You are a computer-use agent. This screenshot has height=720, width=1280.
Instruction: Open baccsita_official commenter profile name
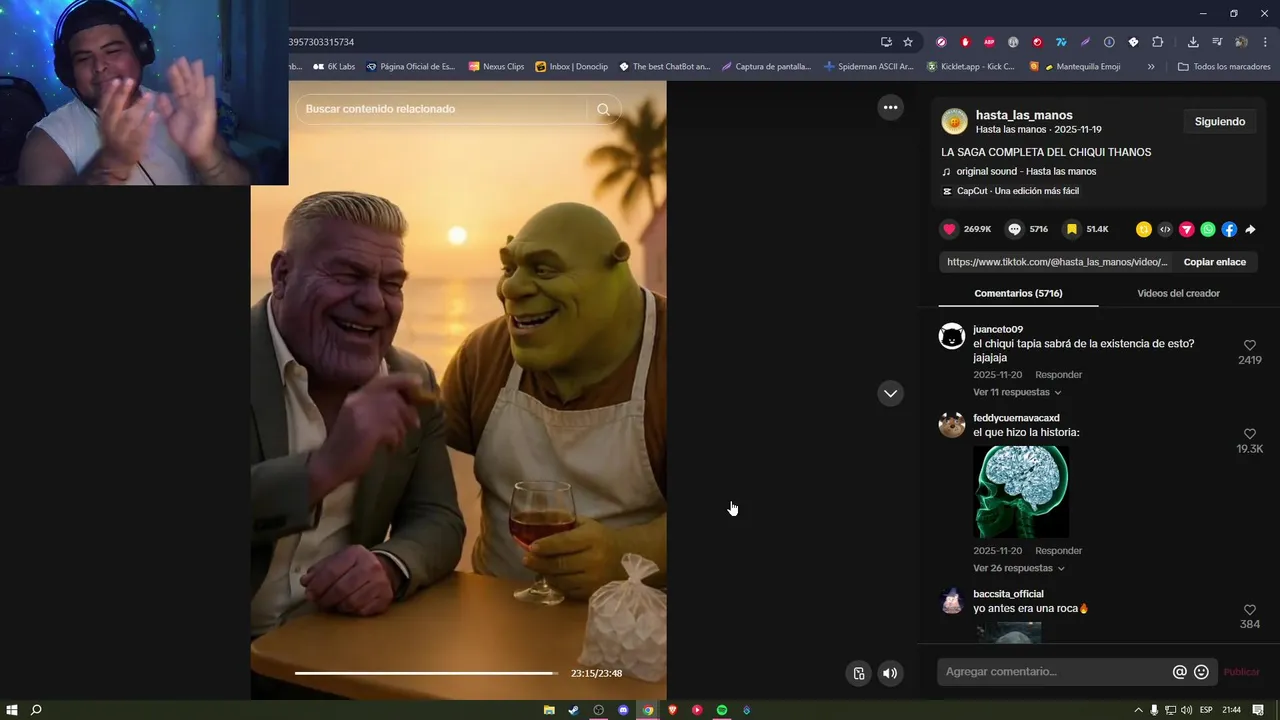(1008, 594)
